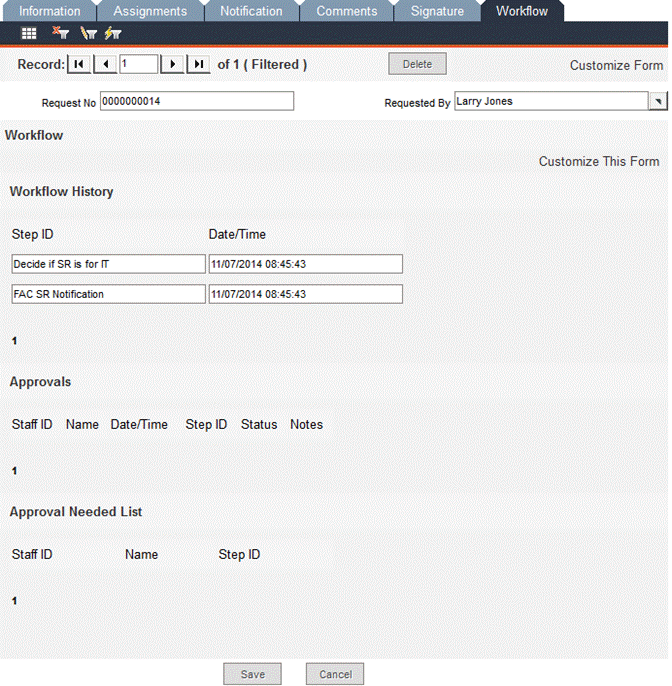Screen dimensions: 672x686
Task: Open the grid view icon
Action: click(x=29, y=33)
